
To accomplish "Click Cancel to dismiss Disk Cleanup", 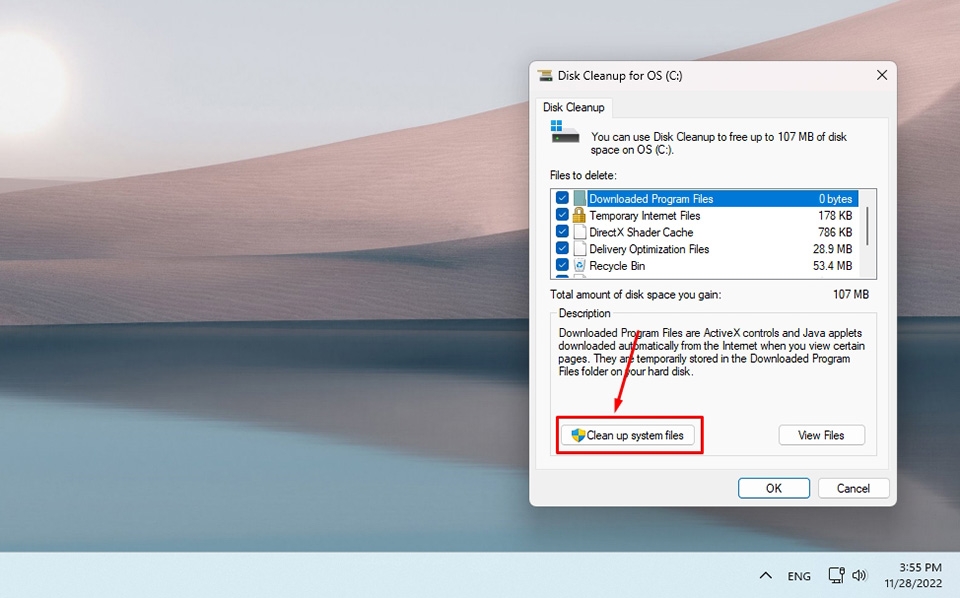I will click(x=853, y=488).
